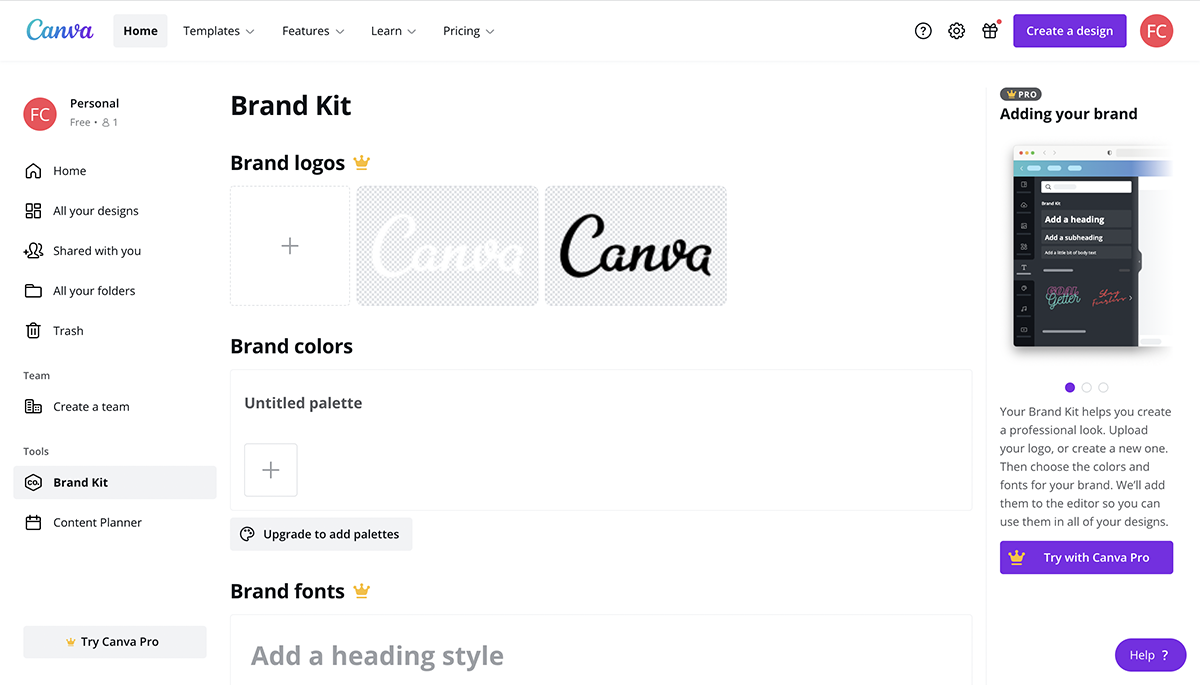The width and height of the screenshot is (1200, 685).
Task: Expand the Templates menu
Action: (x=218, y=31)
